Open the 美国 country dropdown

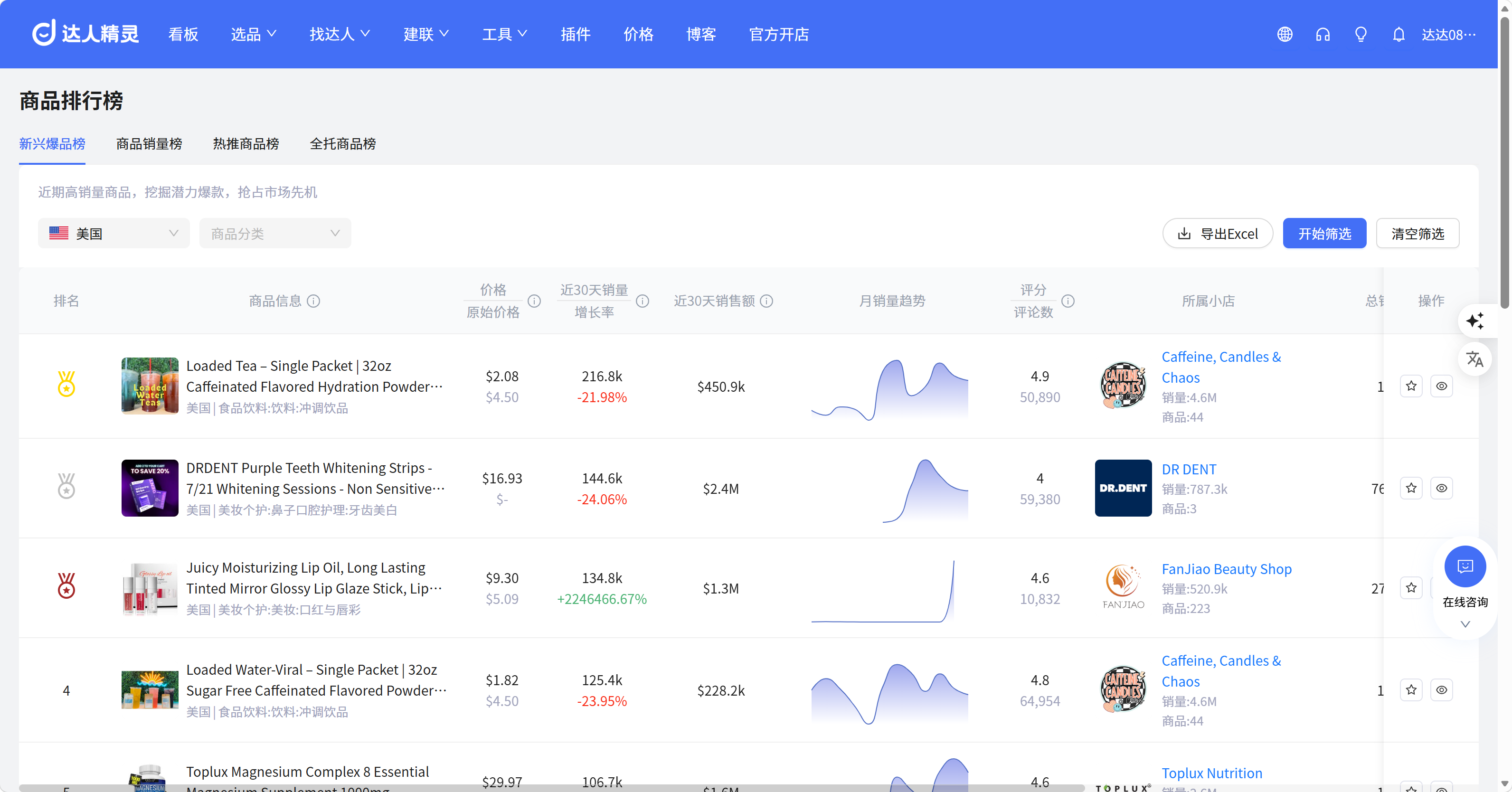point(114,233)
